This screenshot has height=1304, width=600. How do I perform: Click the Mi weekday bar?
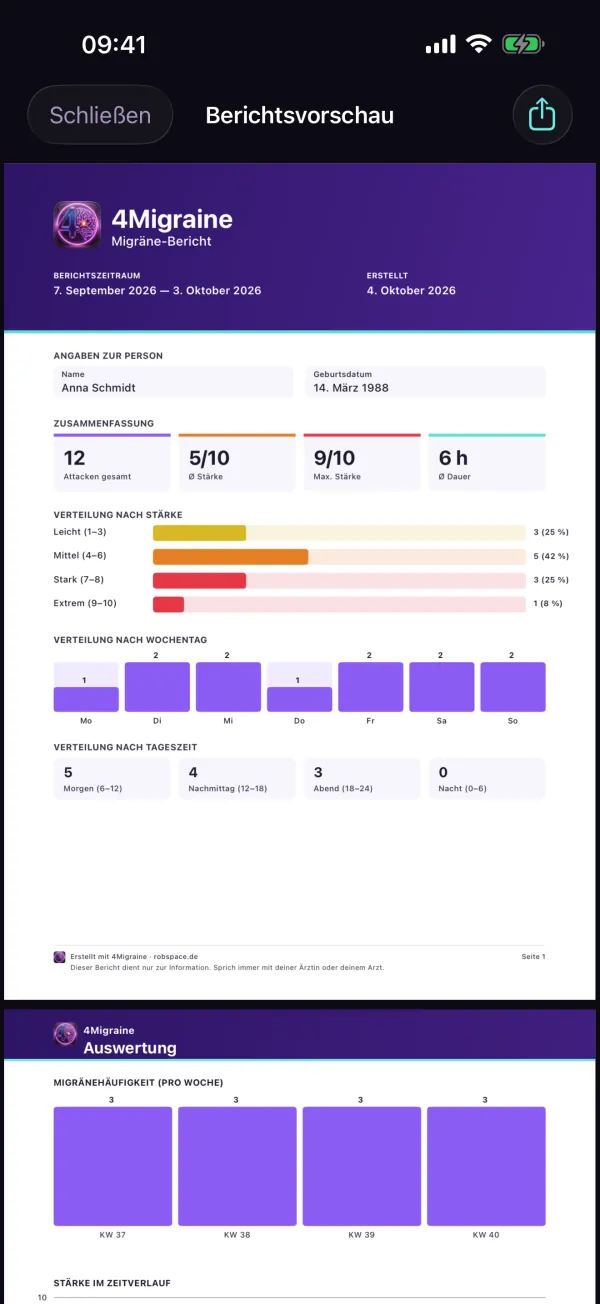(x=228, y=687)
